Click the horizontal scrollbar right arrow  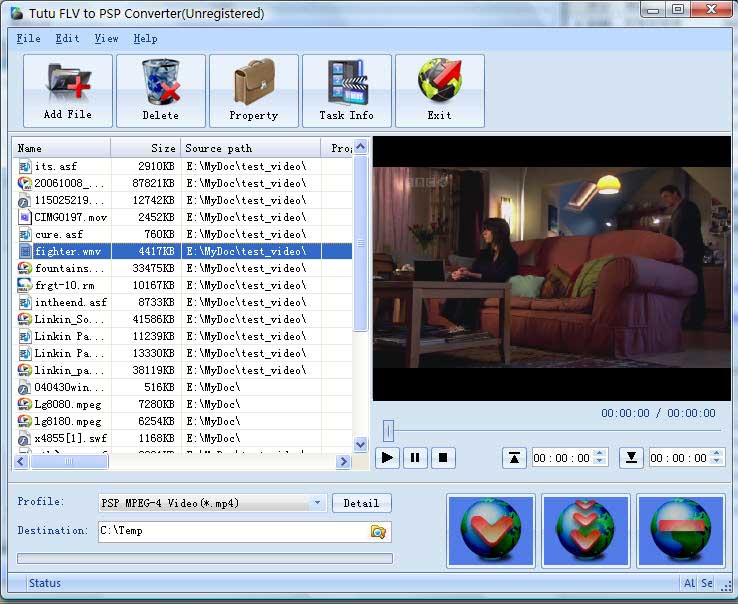point(344,461)
